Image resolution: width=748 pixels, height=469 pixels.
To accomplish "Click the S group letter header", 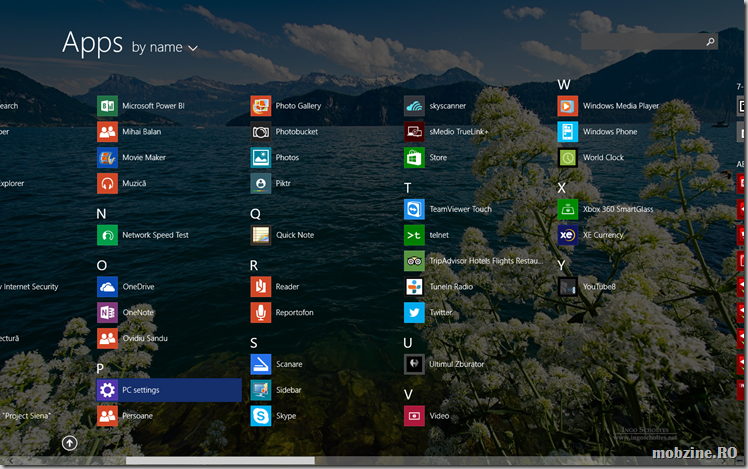I will coord(254,343).
